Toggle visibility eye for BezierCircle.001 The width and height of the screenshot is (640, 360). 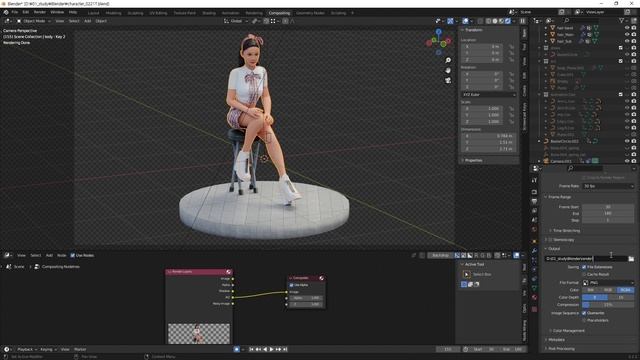[627, 141]
